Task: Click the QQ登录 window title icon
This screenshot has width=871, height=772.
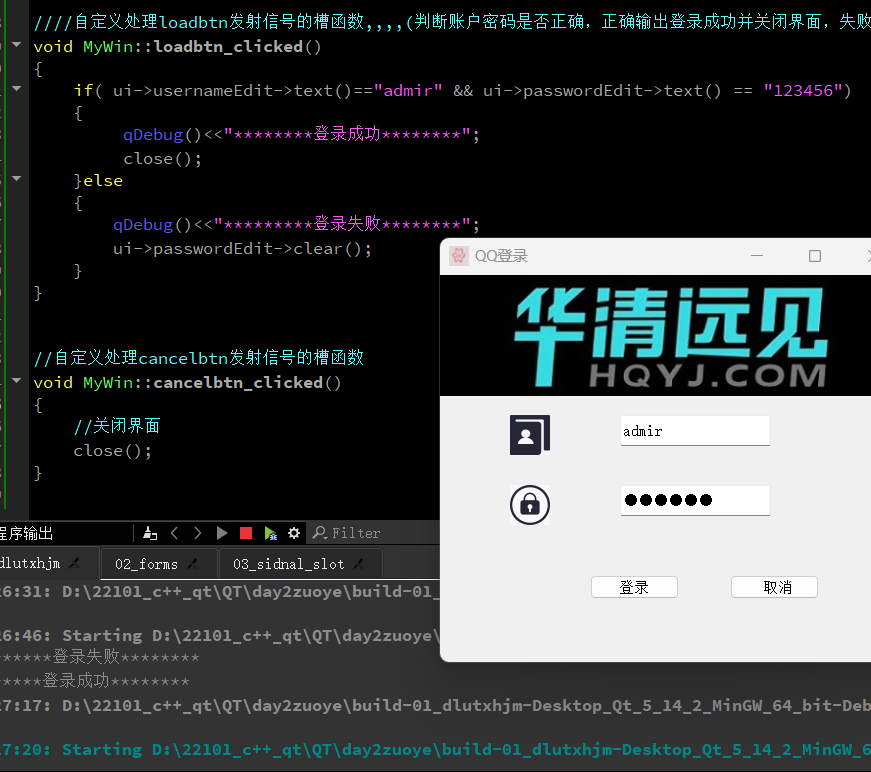Action: 459,256
